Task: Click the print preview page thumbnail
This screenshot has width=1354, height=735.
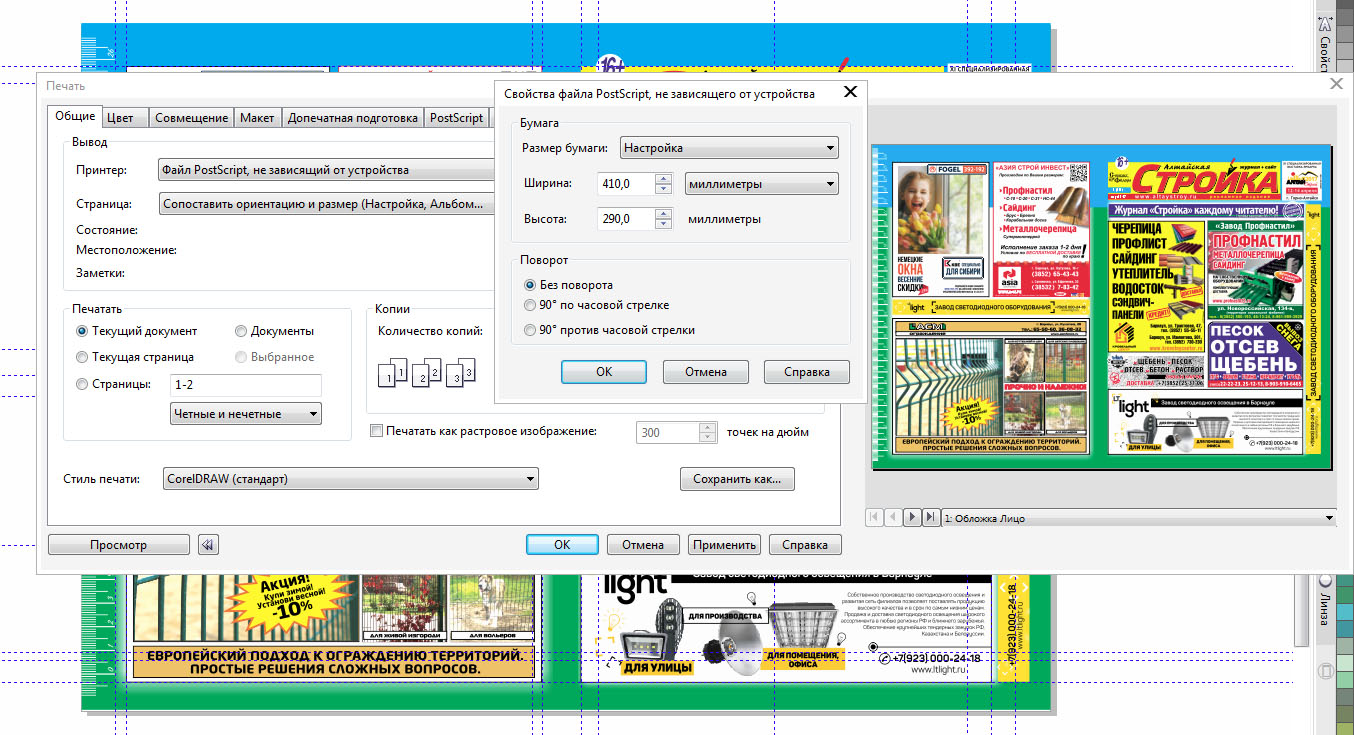Action: click(x=1102, y=307)
